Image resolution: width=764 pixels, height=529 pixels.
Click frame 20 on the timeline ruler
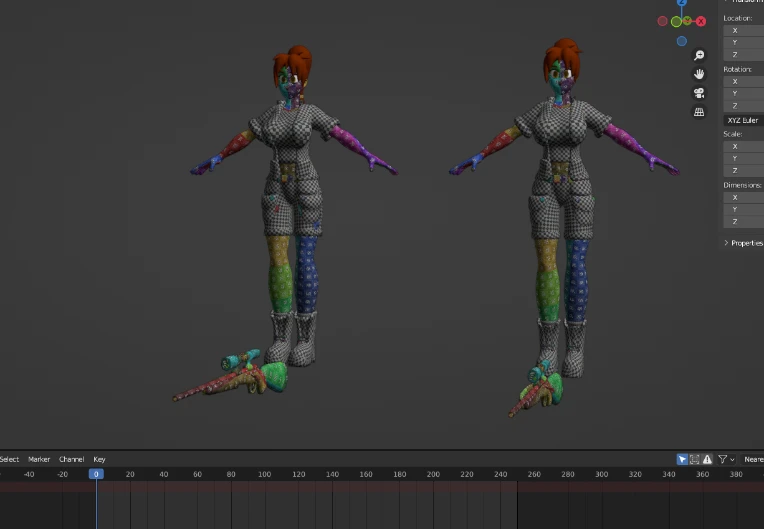point(130,474)
